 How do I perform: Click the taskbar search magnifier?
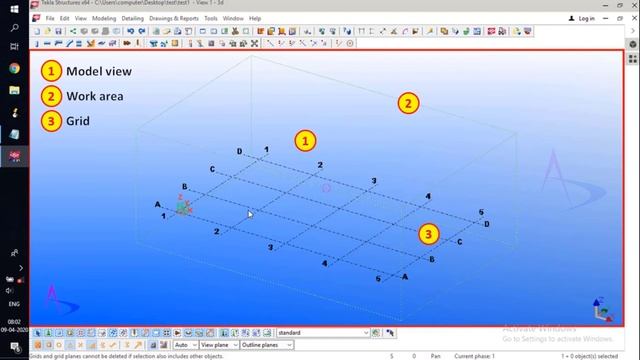pos(14,28)
